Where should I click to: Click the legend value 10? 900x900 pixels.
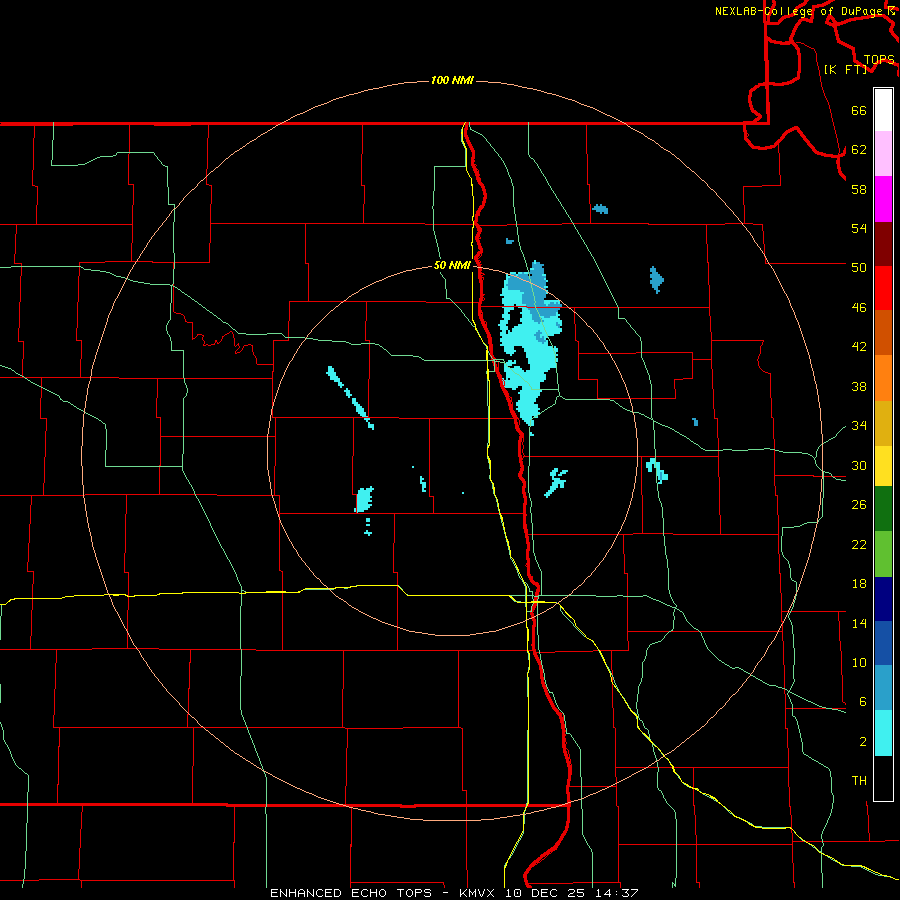coord(859,662)
